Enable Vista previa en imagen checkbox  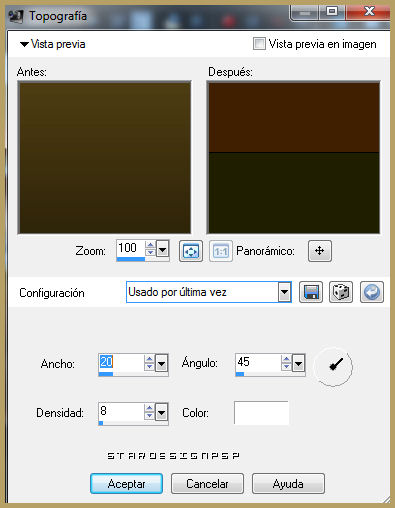click(259, 44)
